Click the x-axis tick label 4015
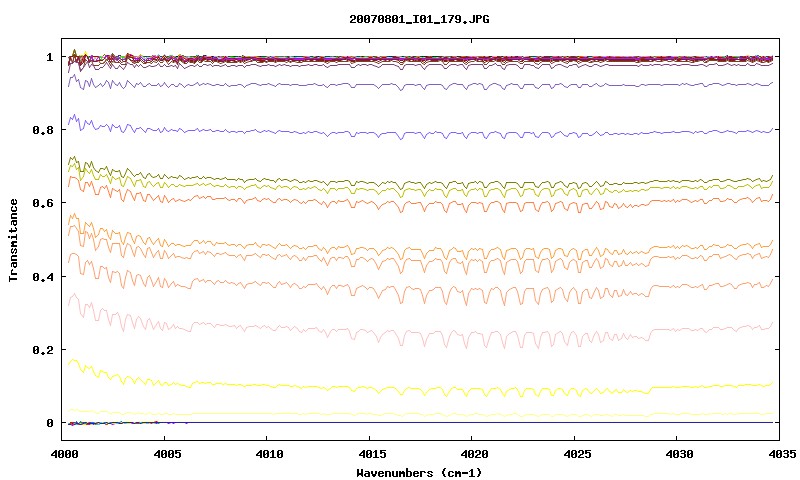Image resolution: width=800 pixels, height=480 pixels. coord(371,454)
